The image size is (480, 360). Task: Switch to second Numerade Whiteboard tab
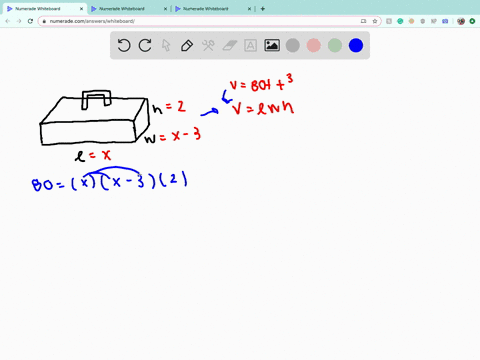point(128,9)
